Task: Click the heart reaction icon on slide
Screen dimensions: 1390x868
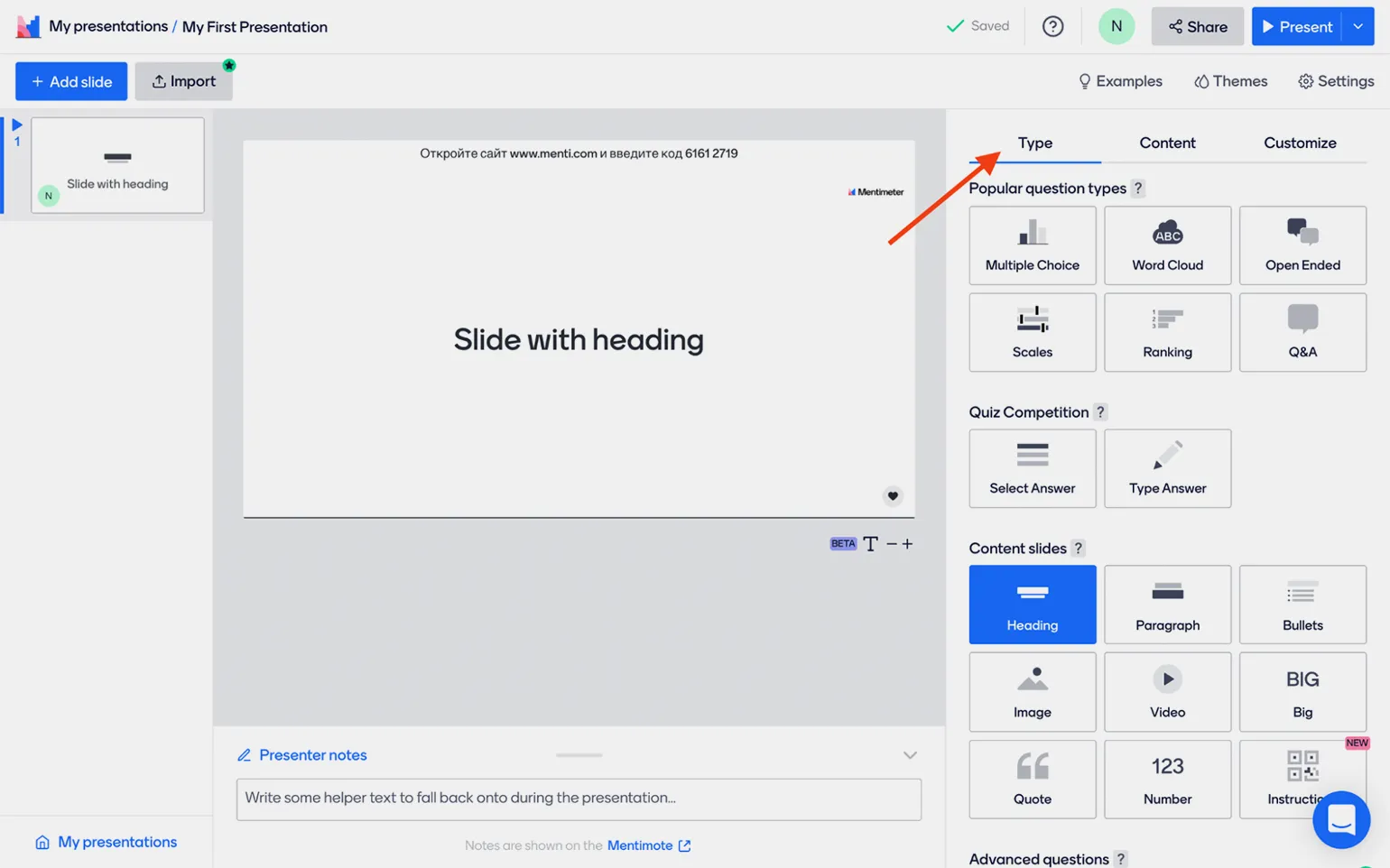Action: (x=892, y=495)
